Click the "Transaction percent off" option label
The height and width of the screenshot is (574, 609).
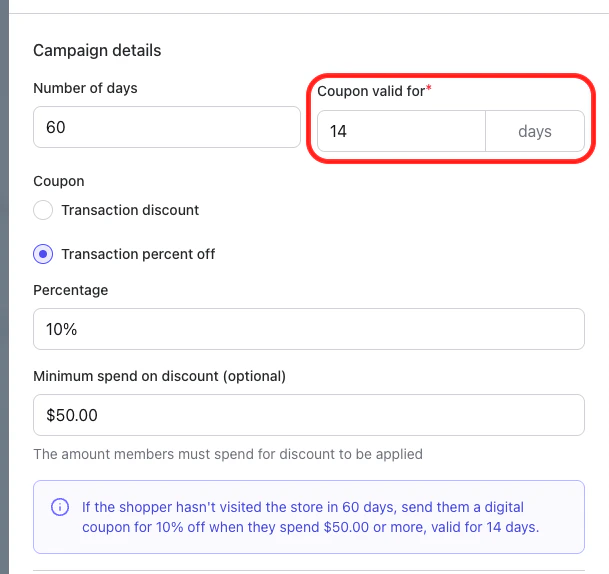(138, 254)
